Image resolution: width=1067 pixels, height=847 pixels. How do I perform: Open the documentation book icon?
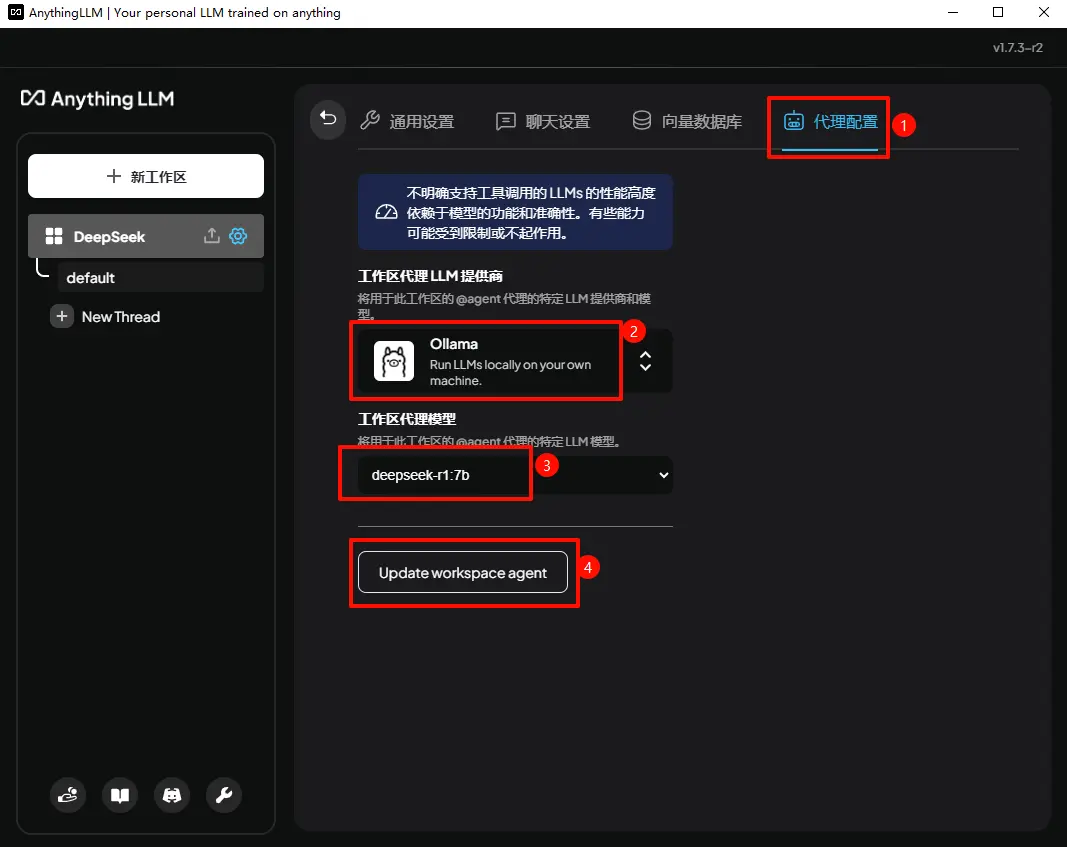tap(120, 795)
